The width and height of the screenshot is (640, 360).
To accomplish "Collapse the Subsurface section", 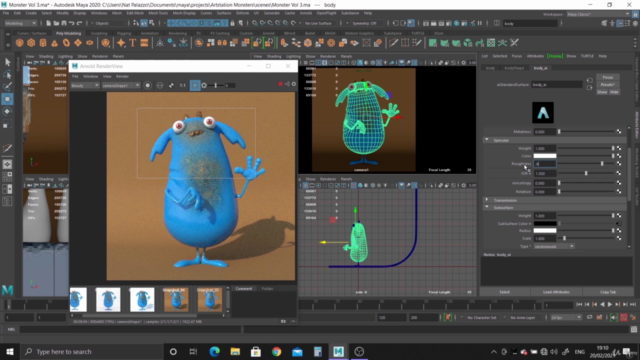I will (x=487, y=207).
